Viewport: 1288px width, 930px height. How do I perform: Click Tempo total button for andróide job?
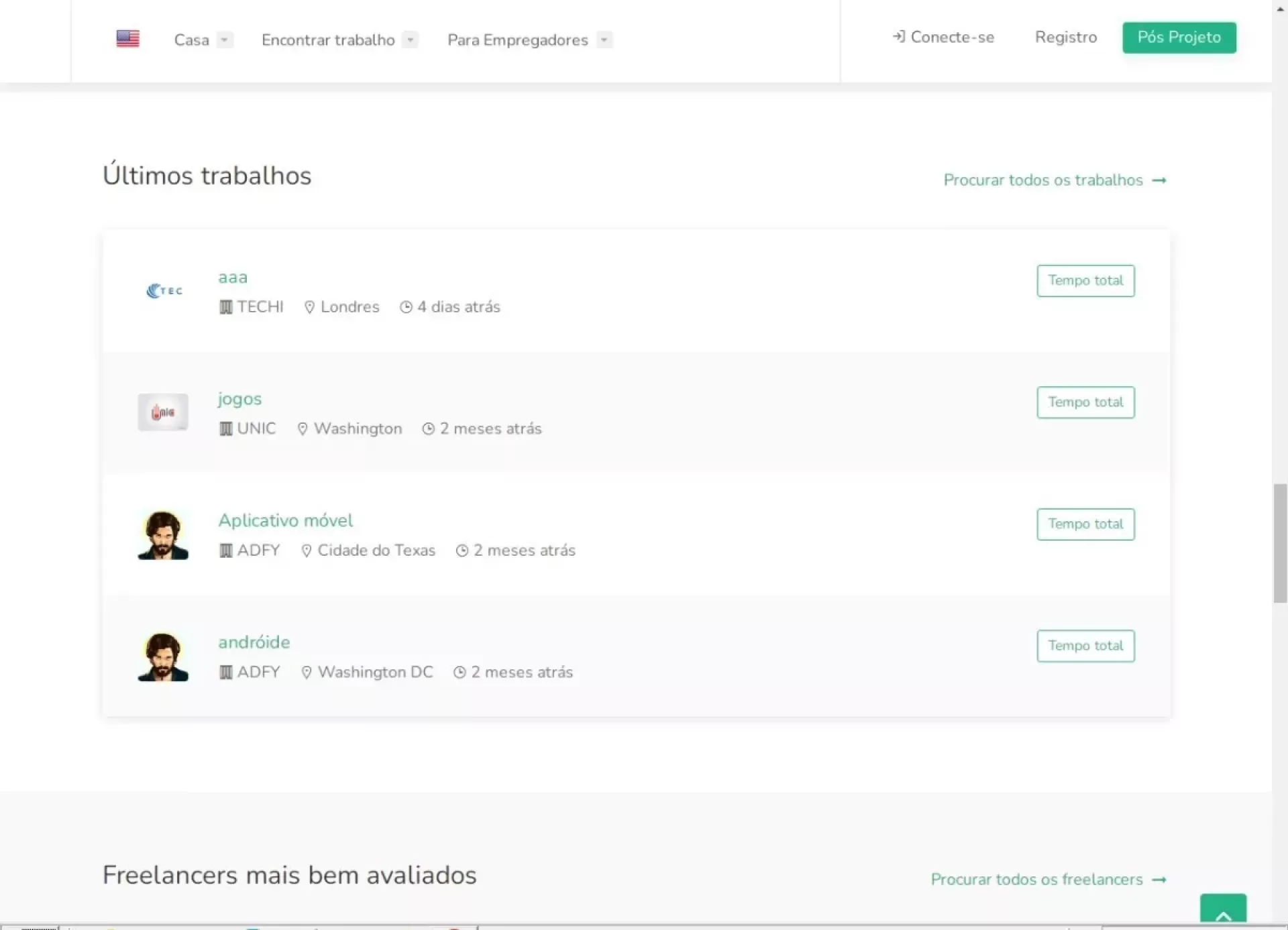pos(1085,646)
